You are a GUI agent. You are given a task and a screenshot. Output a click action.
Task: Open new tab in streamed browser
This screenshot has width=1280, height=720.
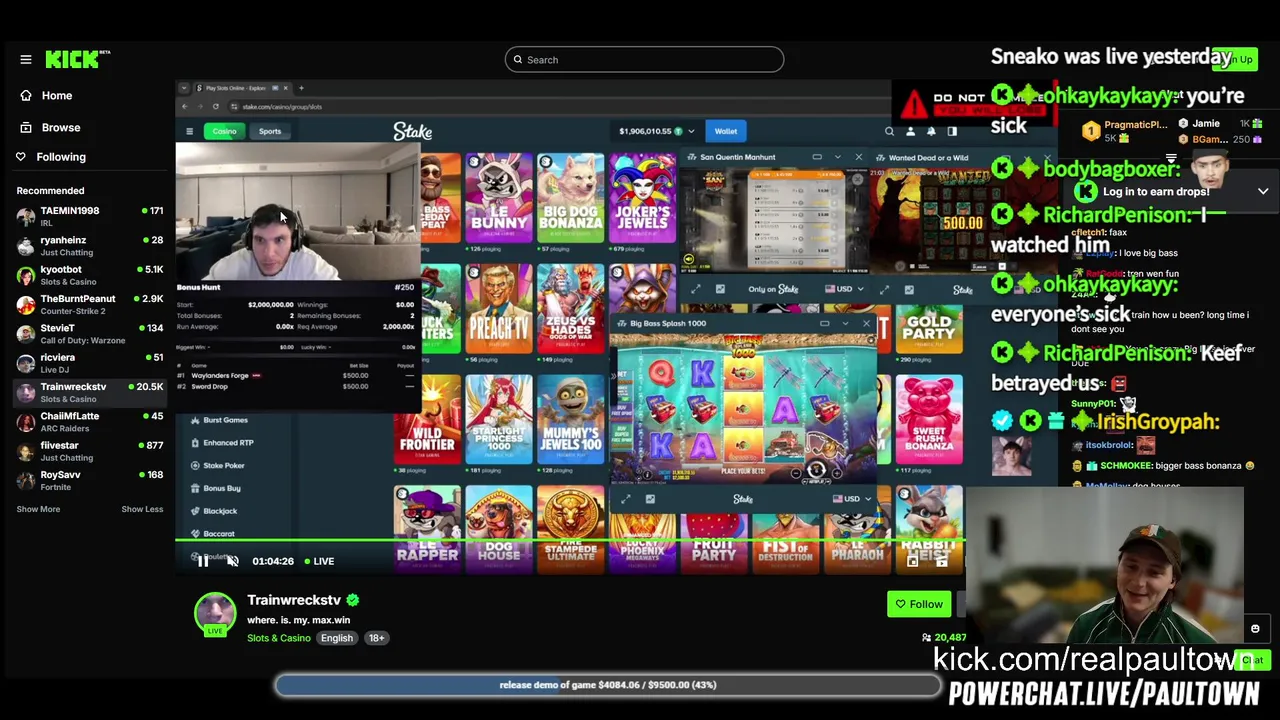pos(301,88)
